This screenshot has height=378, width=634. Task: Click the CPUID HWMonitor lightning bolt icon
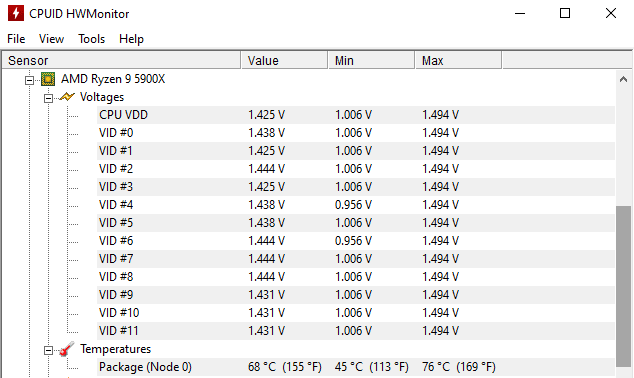[16, 13]
